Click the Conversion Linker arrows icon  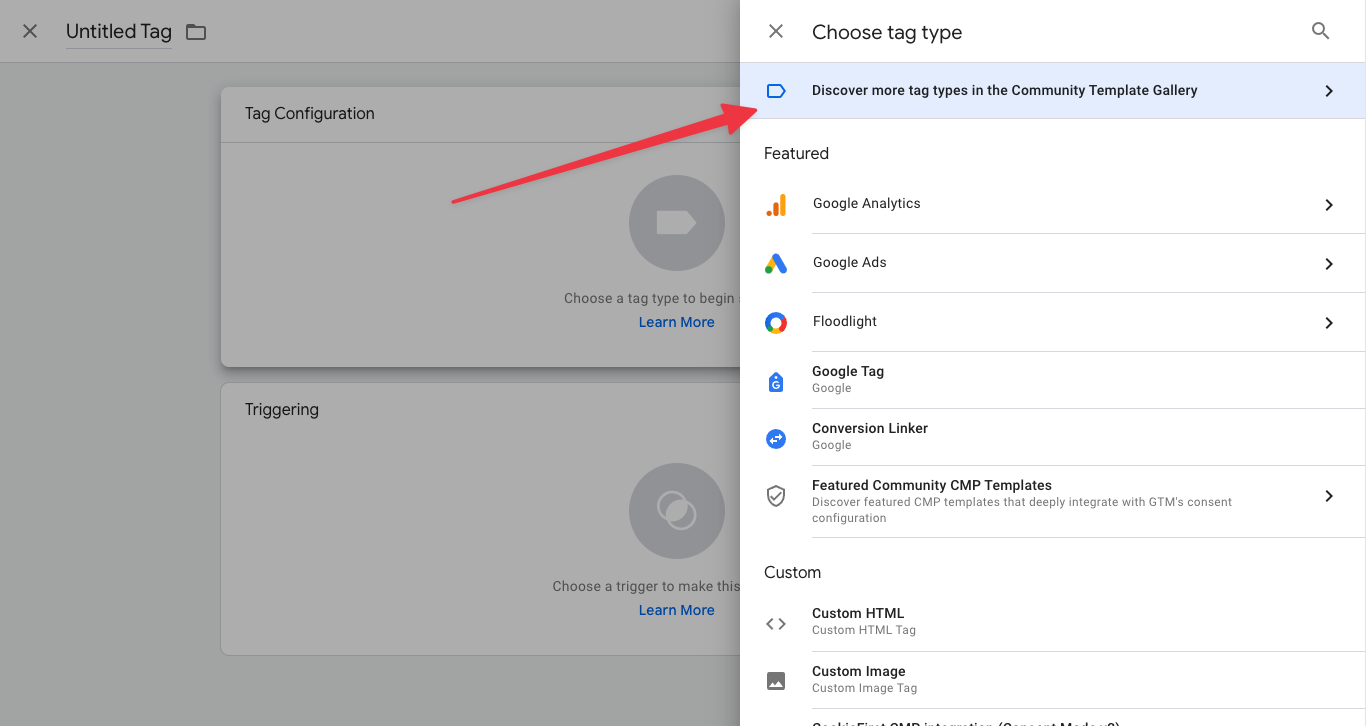pos(776,438)
